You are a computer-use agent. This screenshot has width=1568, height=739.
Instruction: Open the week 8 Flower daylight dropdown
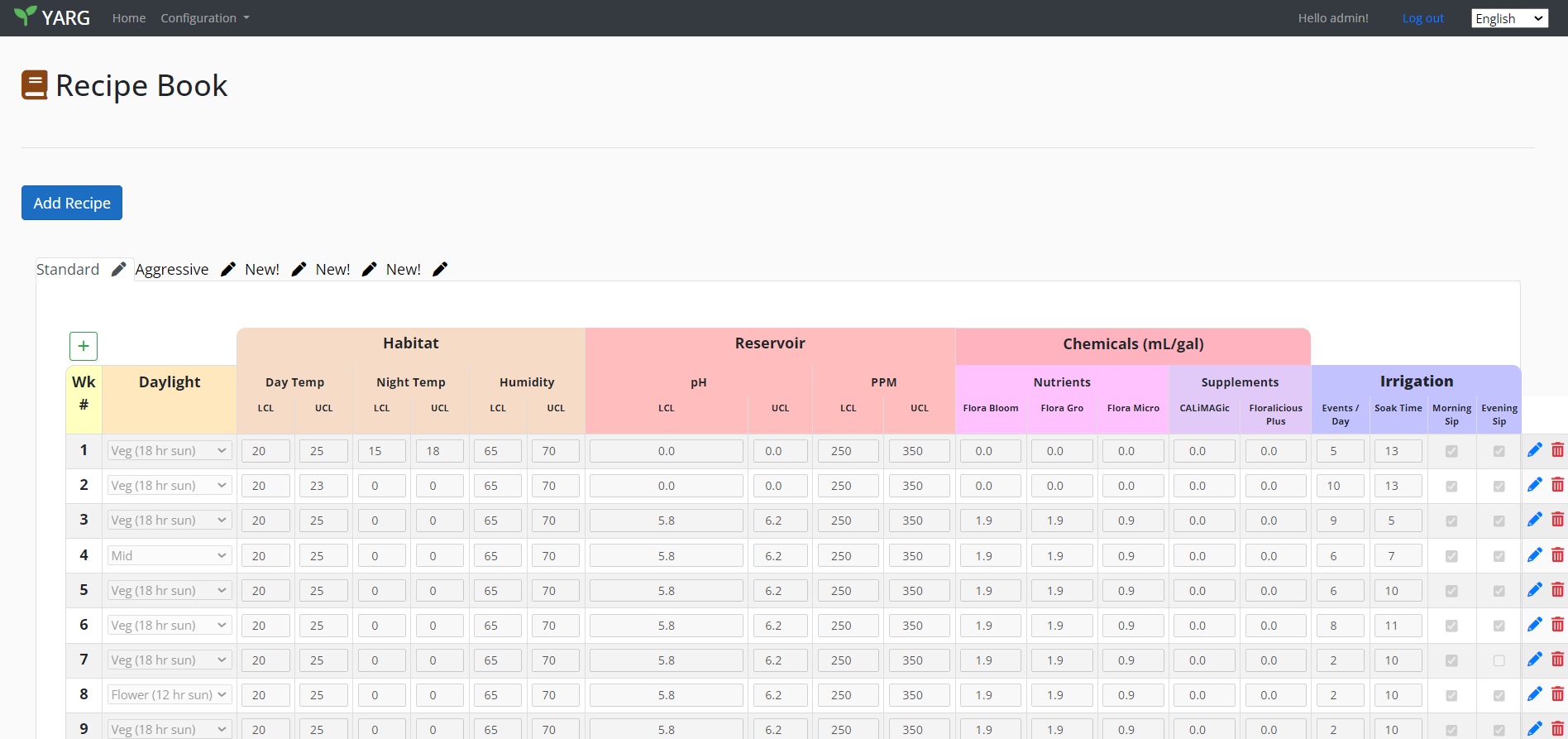pyautogui.click(x=169, y=694)
